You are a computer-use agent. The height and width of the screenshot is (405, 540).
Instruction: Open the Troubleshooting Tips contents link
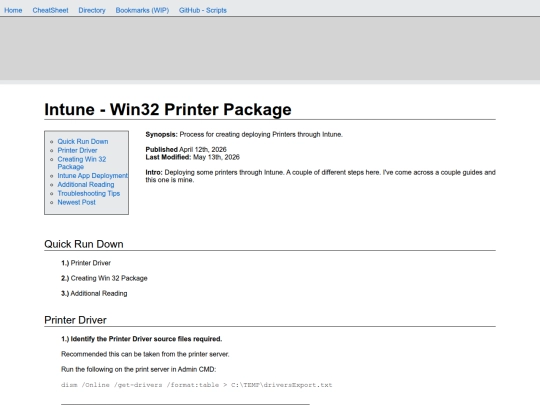[x=89, y=194]
